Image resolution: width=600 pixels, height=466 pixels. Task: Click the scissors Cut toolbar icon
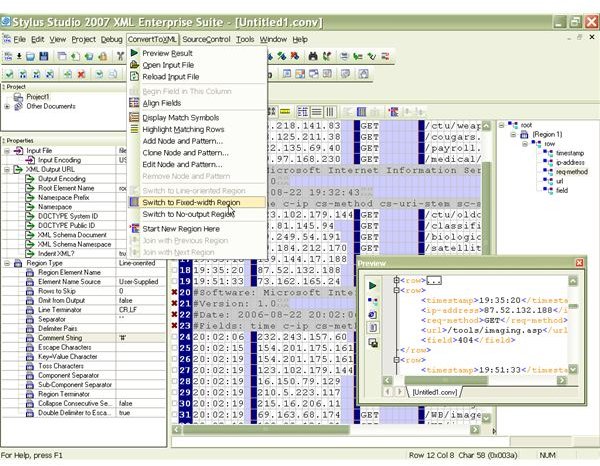pos(120,57)
